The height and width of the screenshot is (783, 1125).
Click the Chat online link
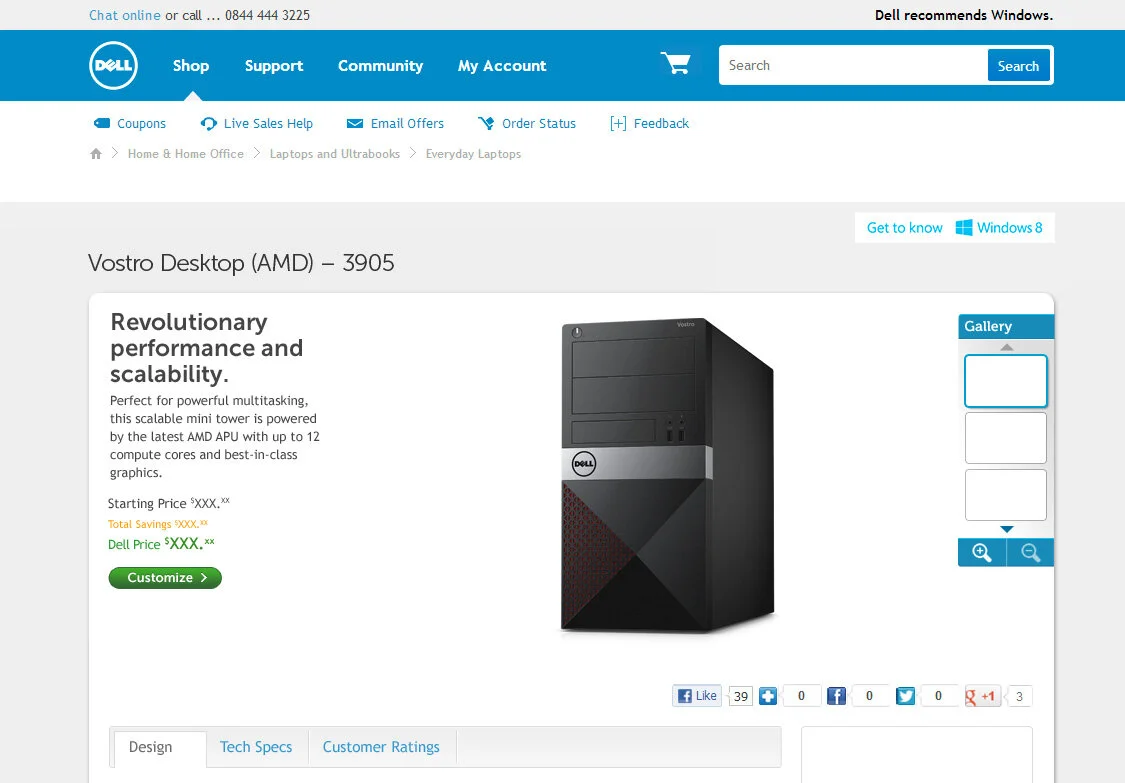(x=125, y=15)
